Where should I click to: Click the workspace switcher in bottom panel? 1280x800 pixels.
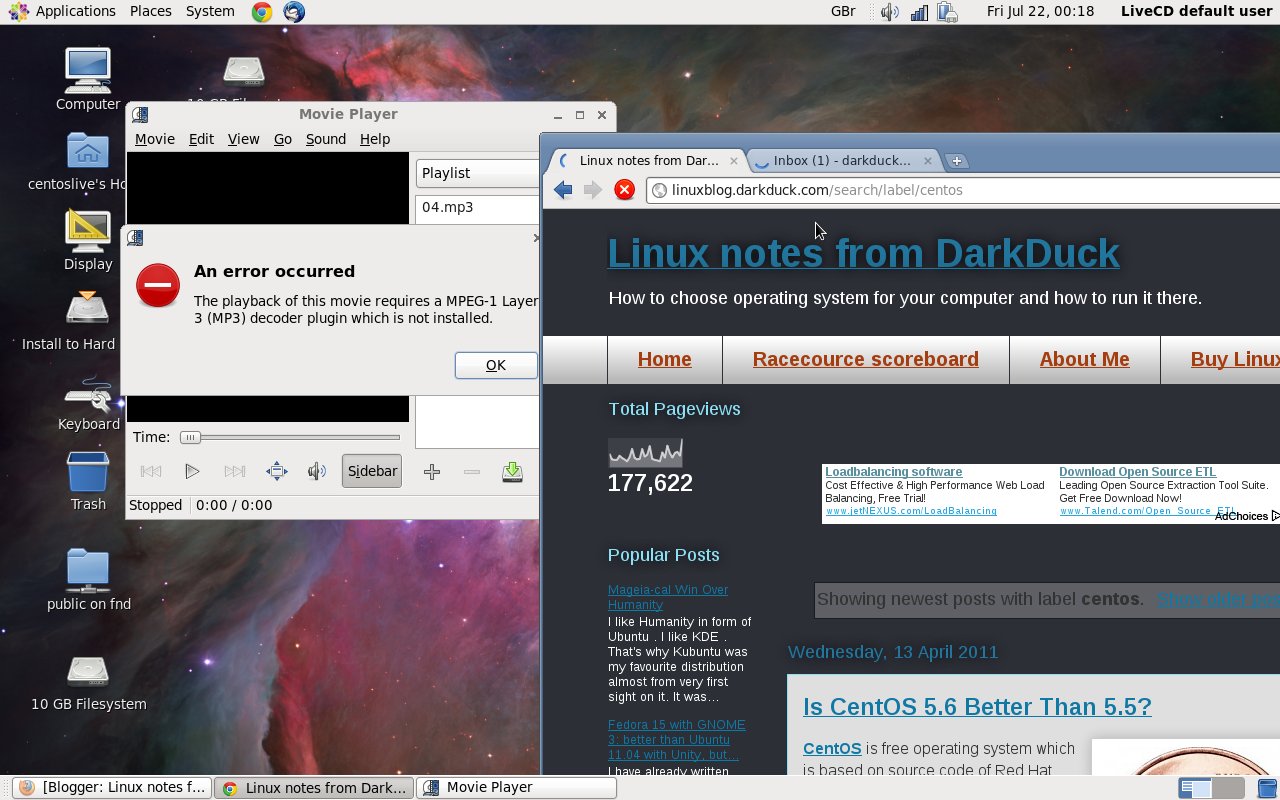pyautogui.click(x=1213, y=788)
